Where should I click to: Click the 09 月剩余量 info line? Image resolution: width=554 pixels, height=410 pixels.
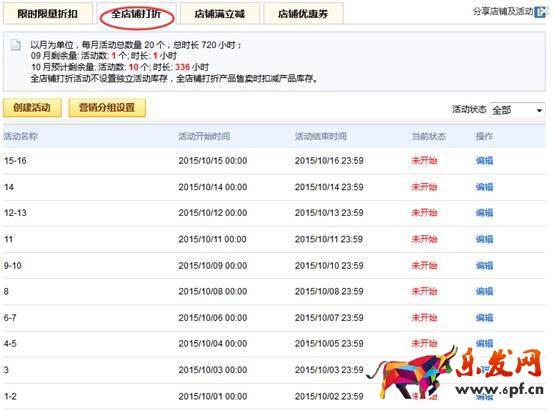104,56
